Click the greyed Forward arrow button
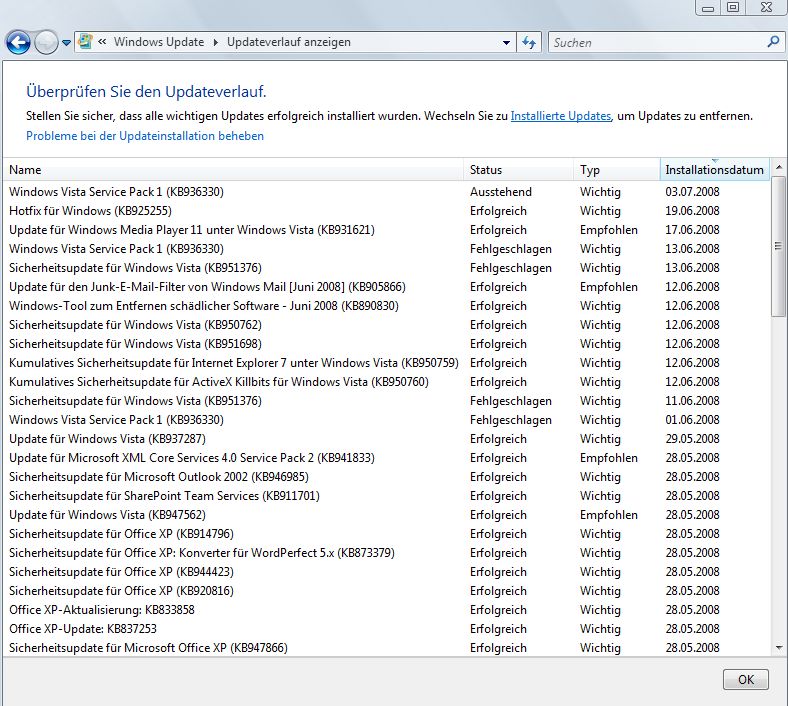788x706 pixels. point(46,42)
